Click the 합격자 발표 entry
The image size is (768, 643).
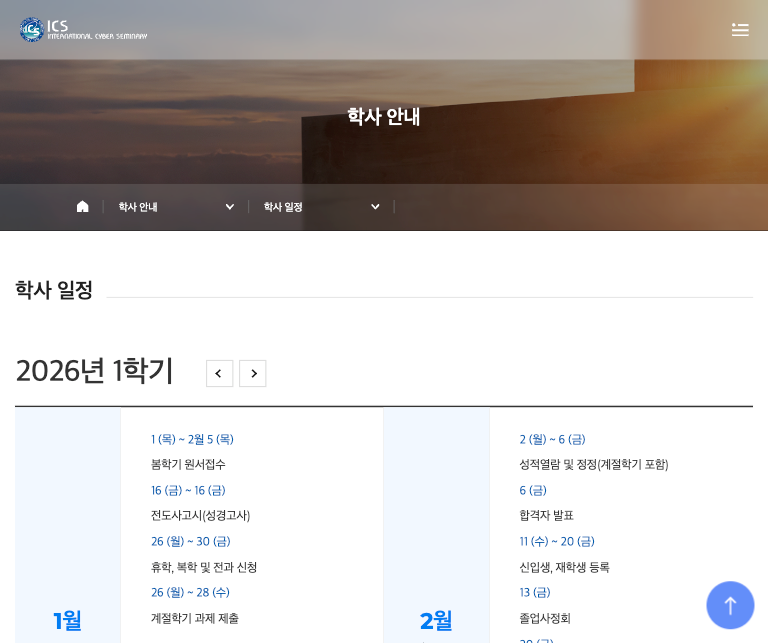(546, 516)
